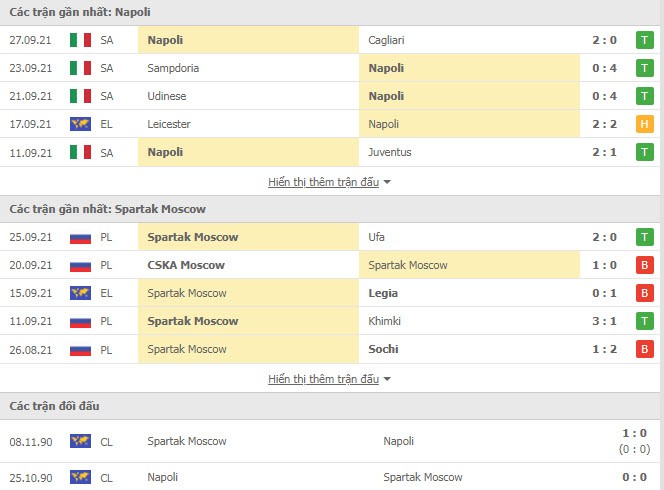
Task: Click Europa League icon in Spartak–Legia row
Action: tap(80, 293)
